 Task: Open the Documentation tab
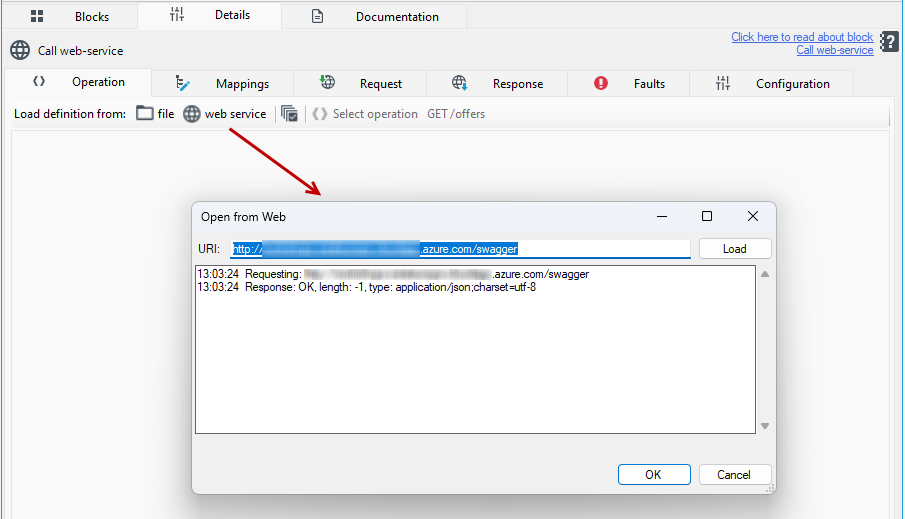pyautogui.click(x=374, y=16)
